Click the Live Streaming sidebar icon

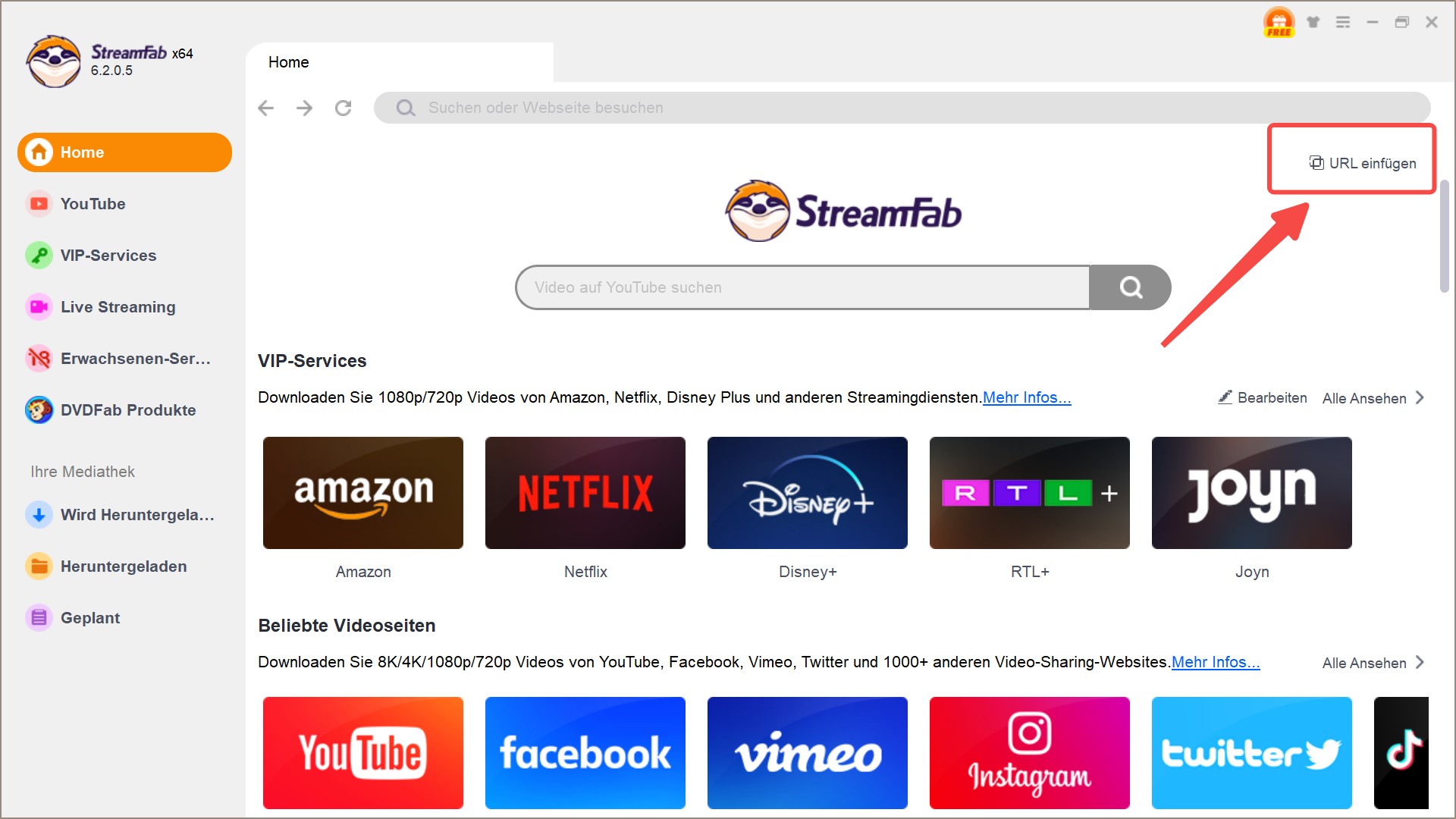click(x=37, y=307)
